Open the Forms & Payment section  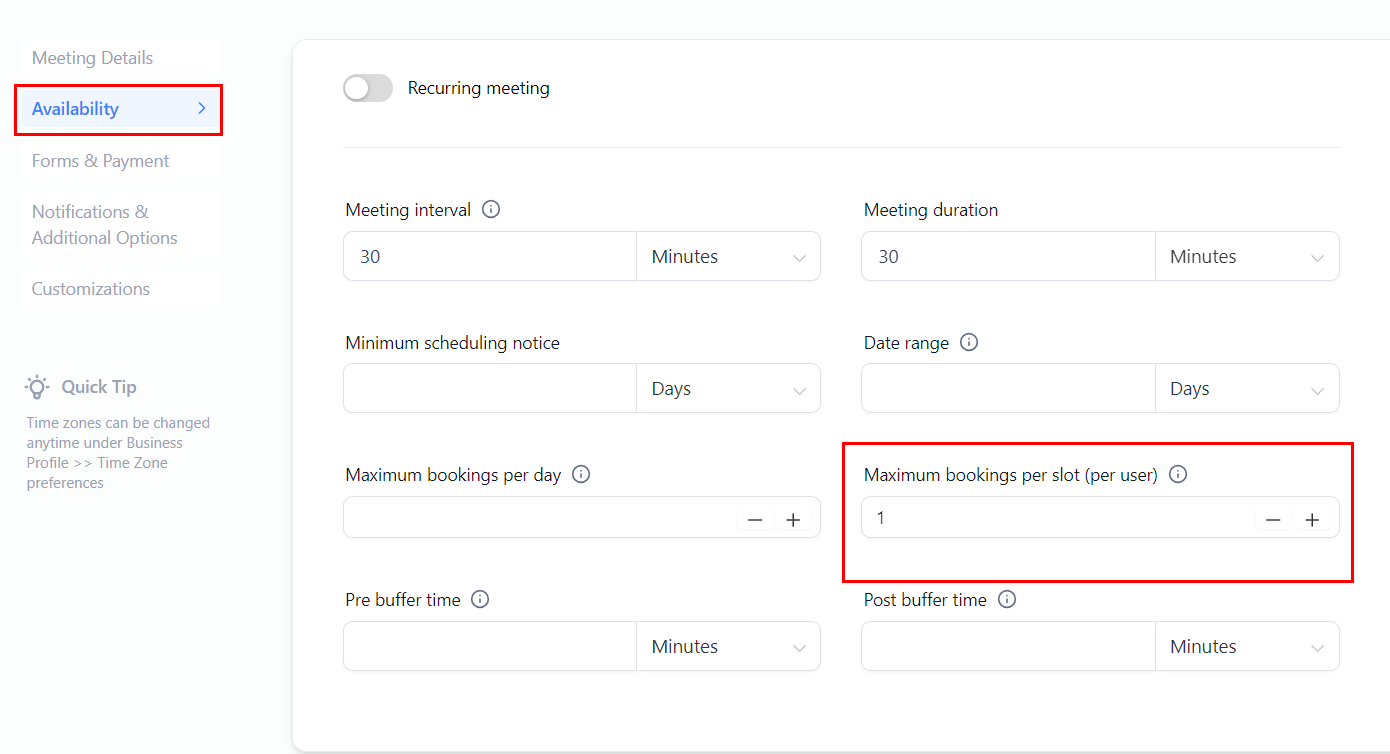pos(100,161)
